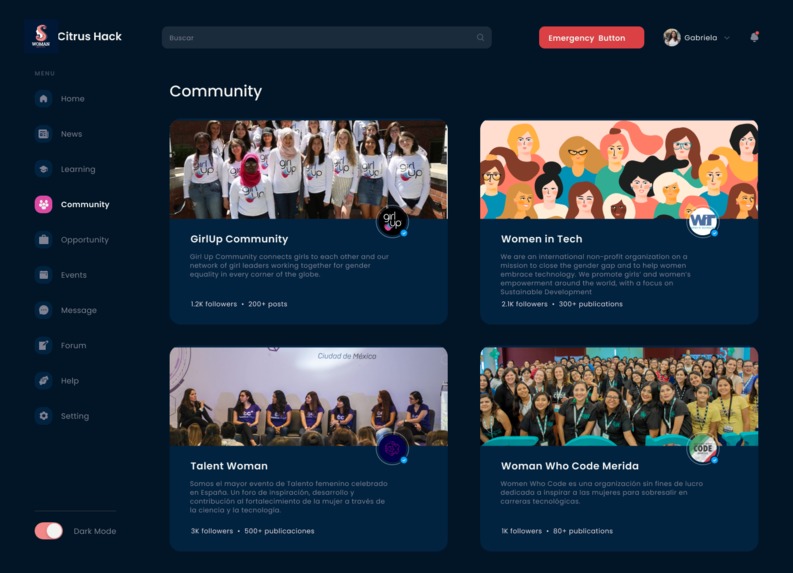Screen dimensions: 793x573
Task: Open the Help rocket icon
Action: (x=43, y=380)
